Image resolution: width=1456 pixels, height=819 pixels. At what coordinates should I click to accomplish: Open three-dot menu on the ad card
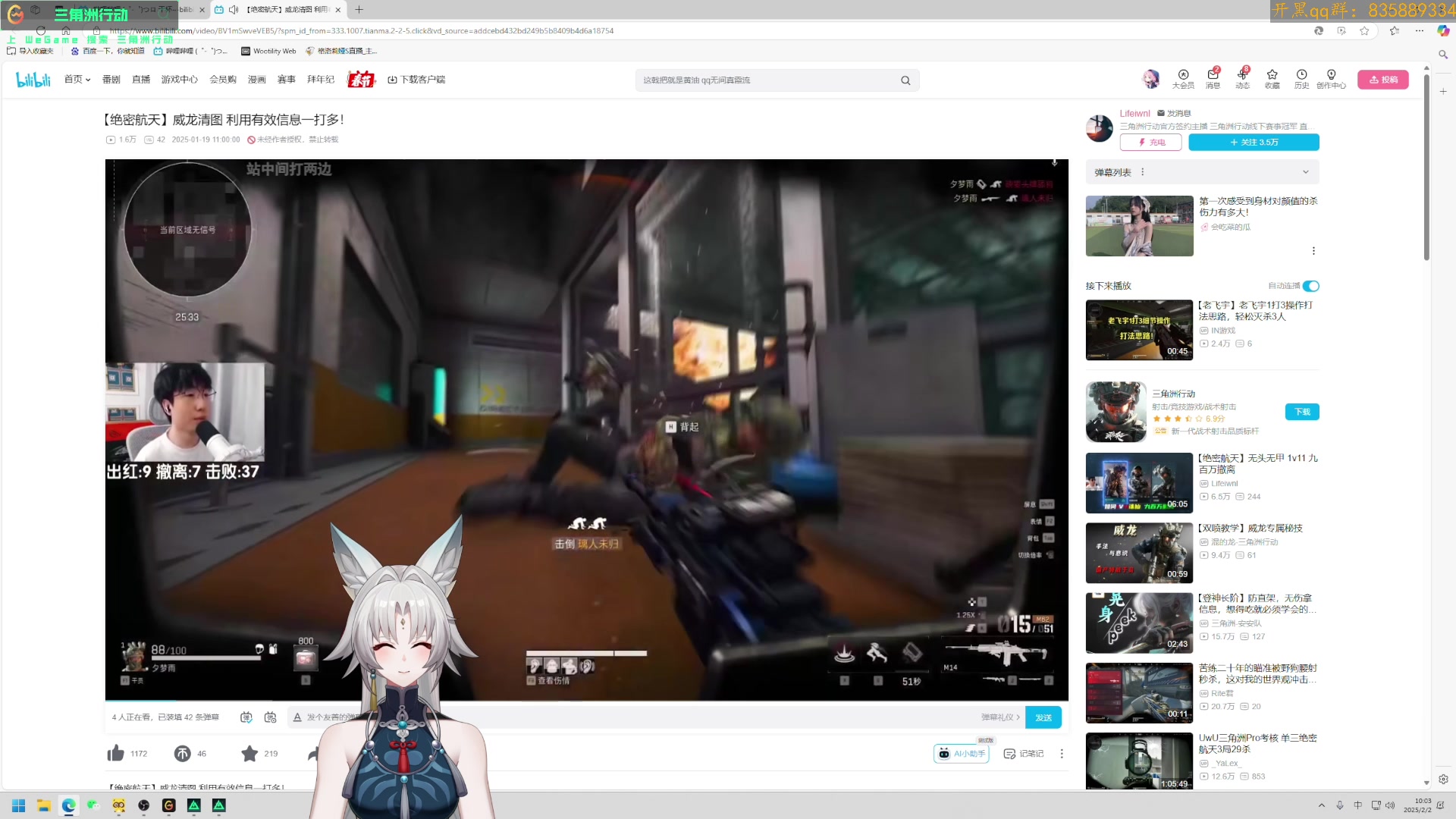click(x=1313, y=251)
